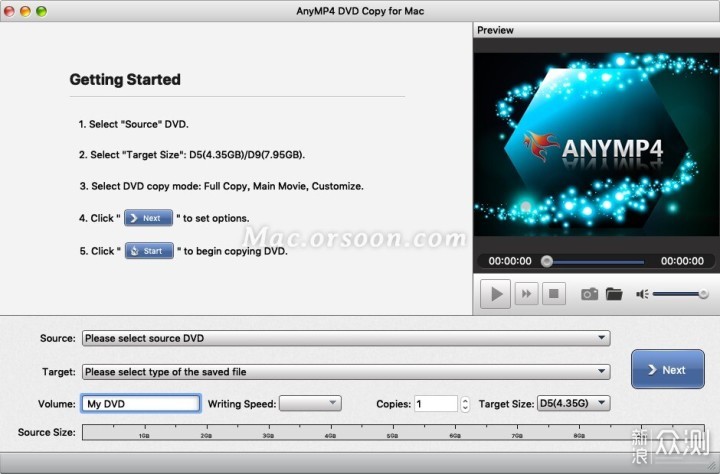
Task: Expand the Writing Speed dropdown
Action: coord(310,404)
